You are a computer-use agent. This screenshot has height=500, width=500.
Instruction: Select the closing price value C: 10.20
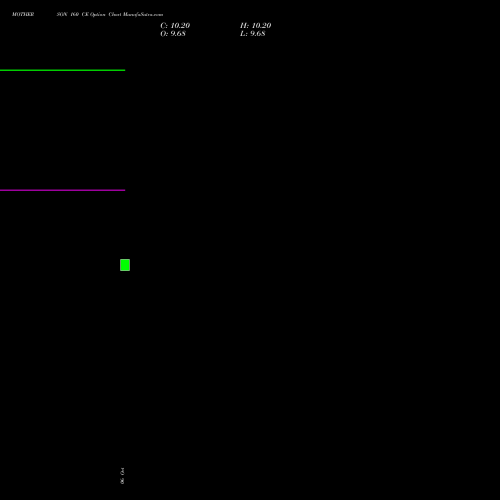coord(175,26)
